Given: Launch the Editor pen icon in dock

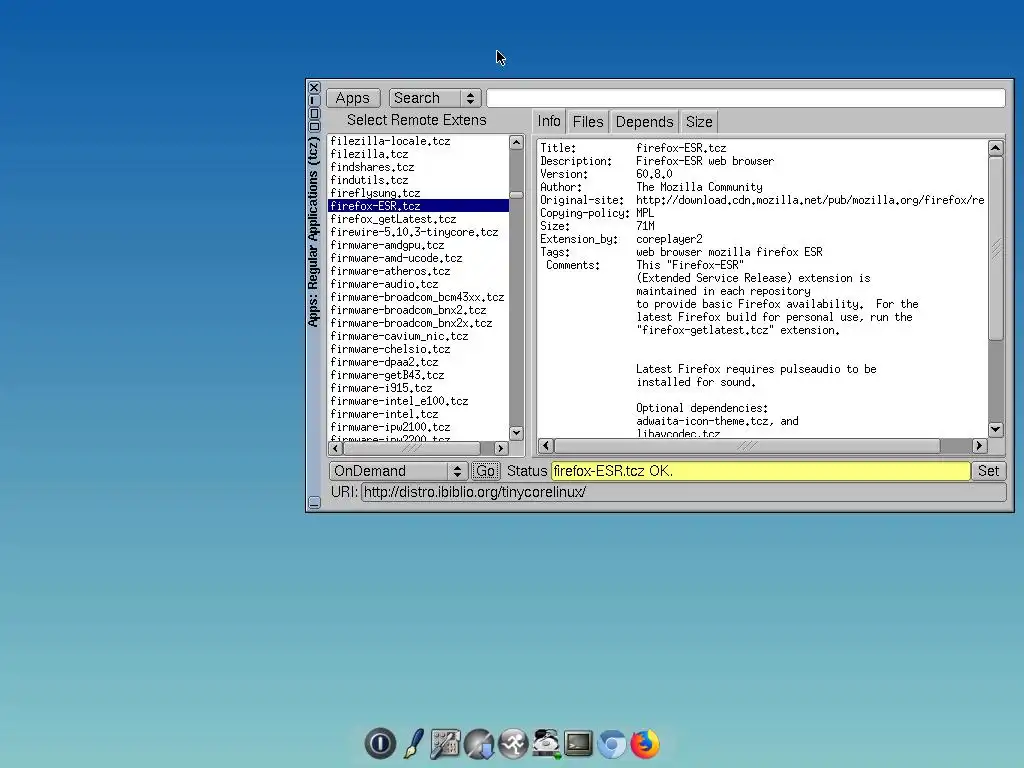Looking at the screenshot, I should (x=413, y=744).
